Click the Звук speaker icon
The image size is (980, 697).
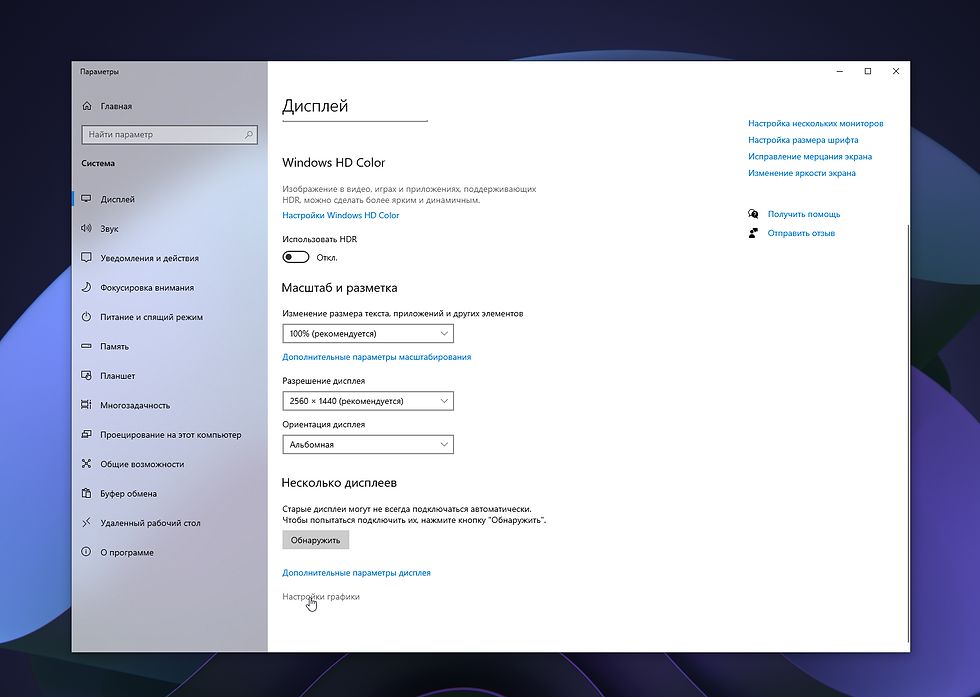coord(86,228)
